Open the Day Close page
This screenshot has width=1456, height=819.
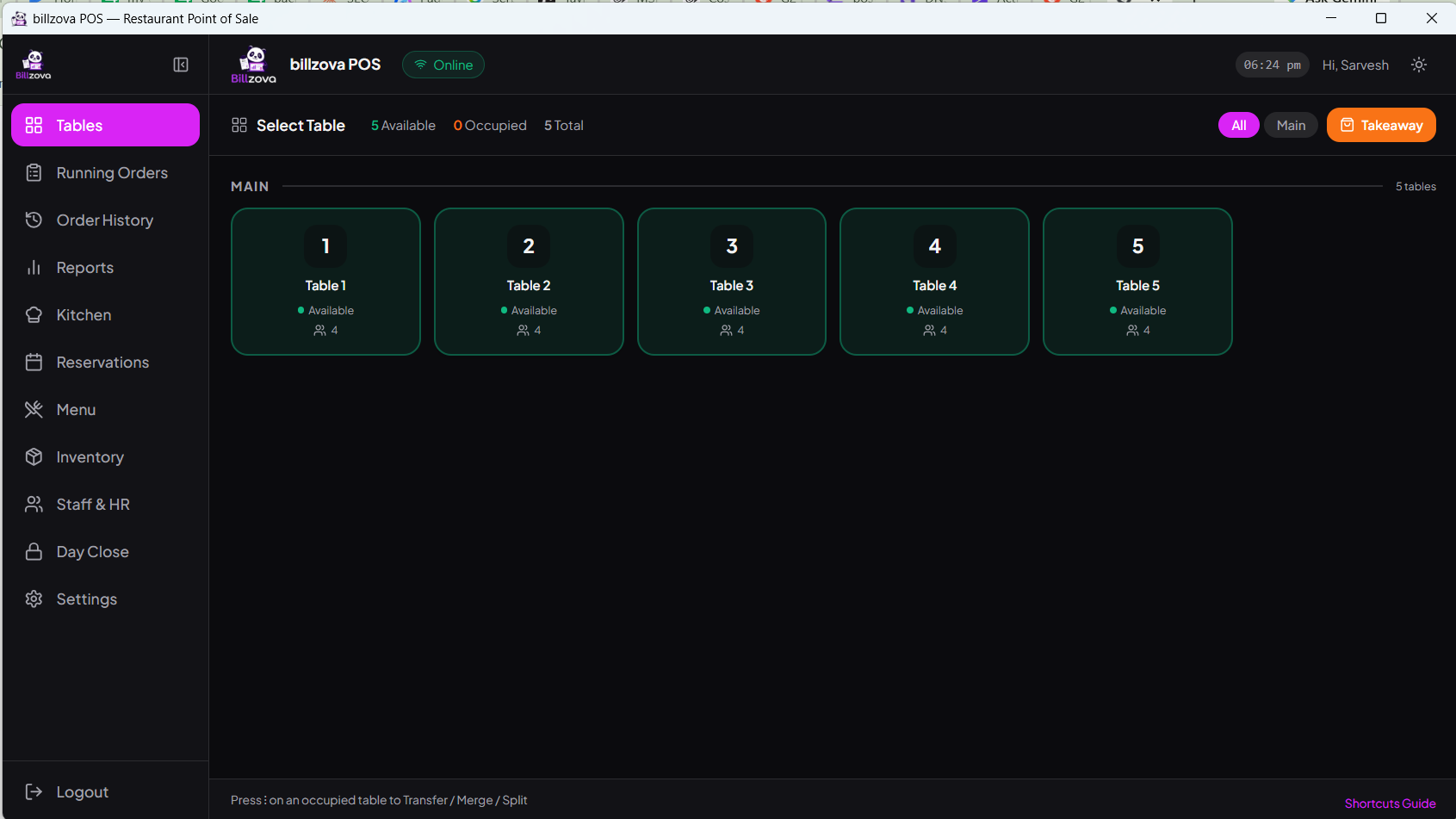(105, 552)
